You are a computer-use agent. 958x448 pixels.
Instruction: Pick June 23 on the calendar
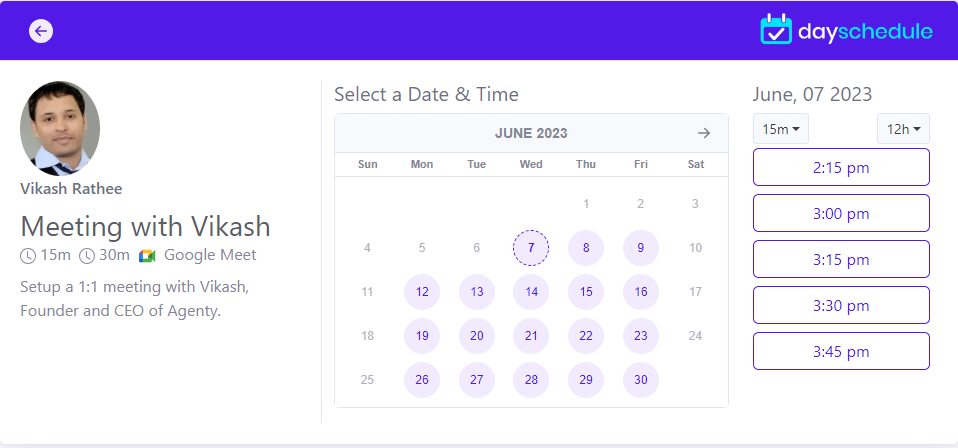[641, 336]
